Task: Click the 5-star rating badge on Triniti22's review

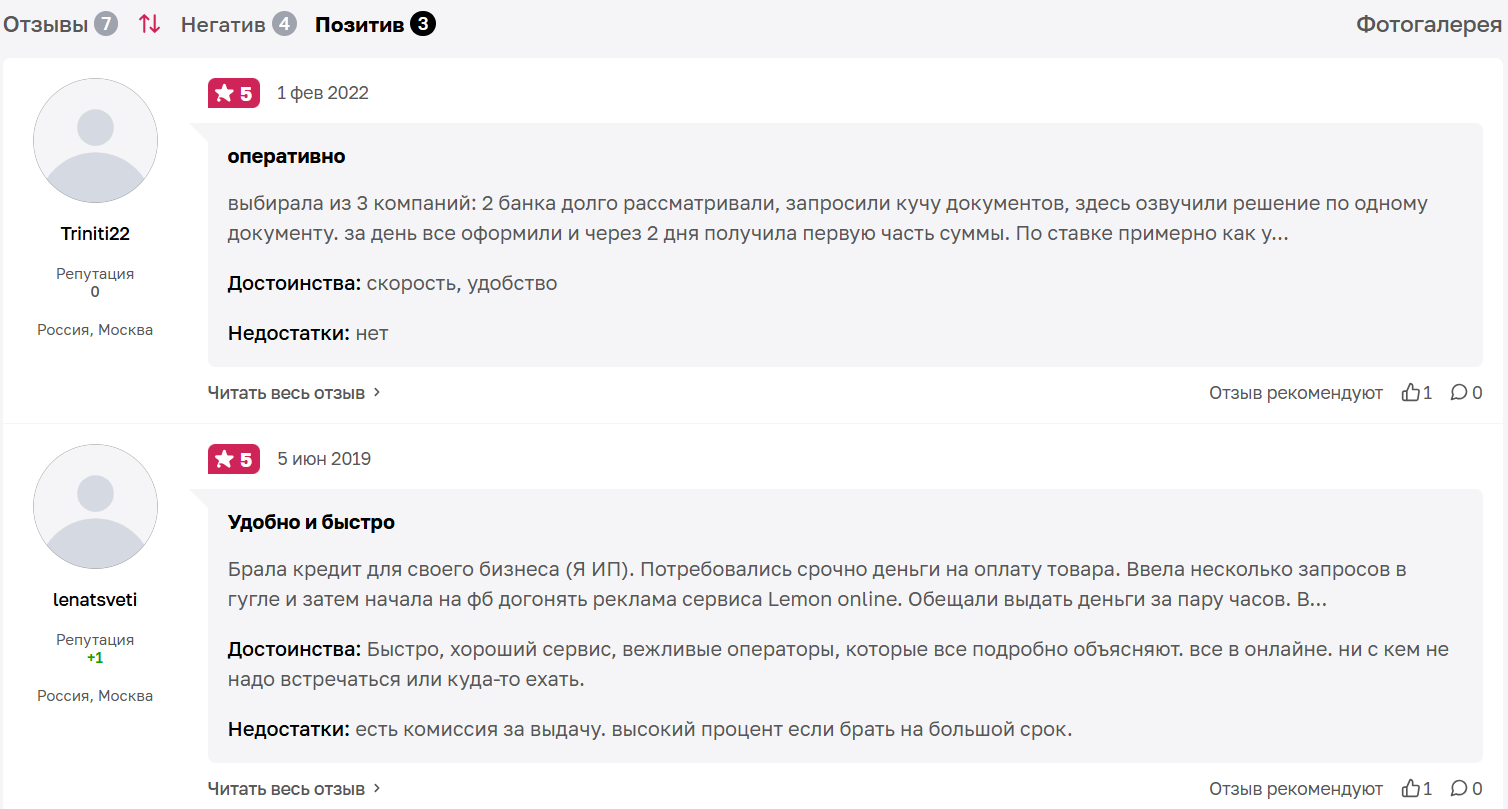Action: [234, 93]
